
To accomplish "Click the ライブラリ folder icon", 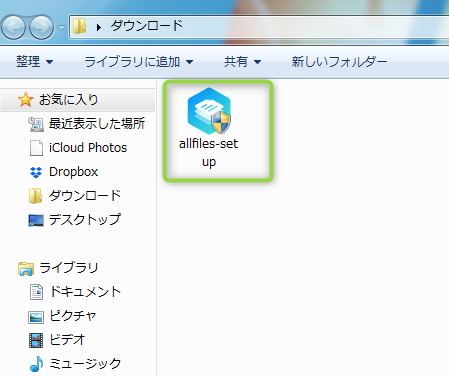I will pyautogui.click(x=26, y=269).
